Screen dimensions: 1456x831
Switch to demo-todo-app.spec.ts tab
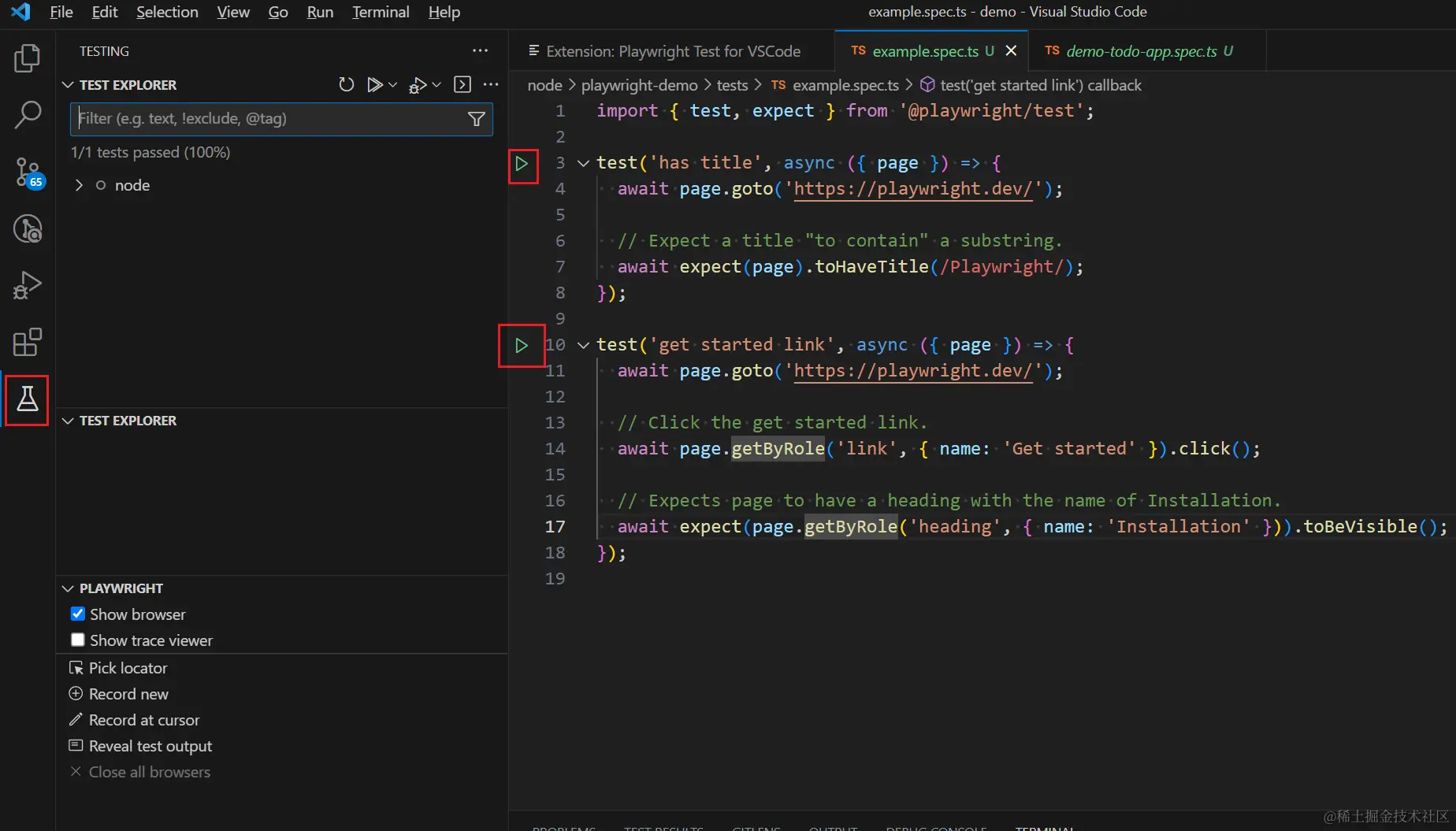pos(1140,51)
